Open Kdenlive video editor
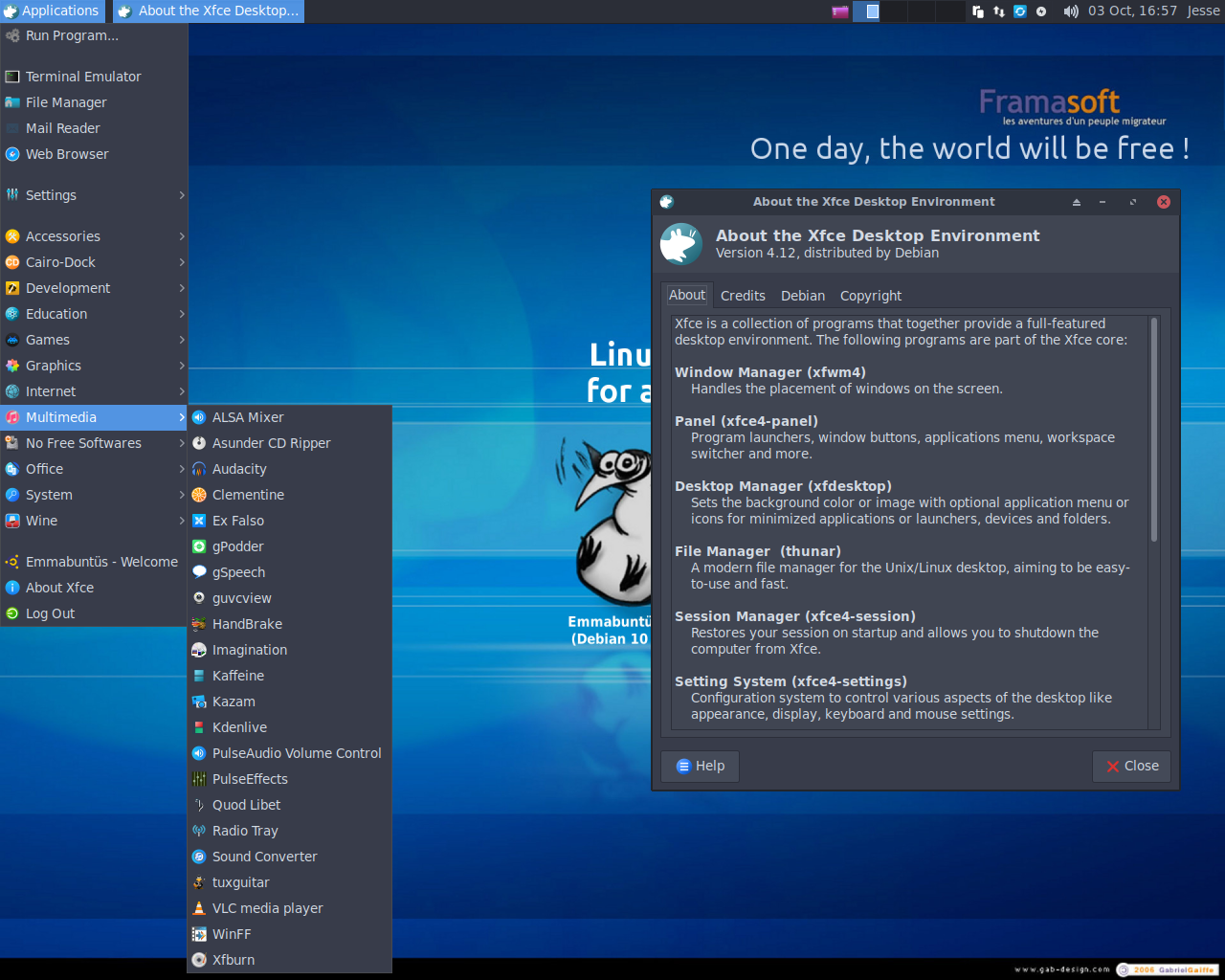The height and width of the screenshot is (980, 1225). tap(290, 727)
